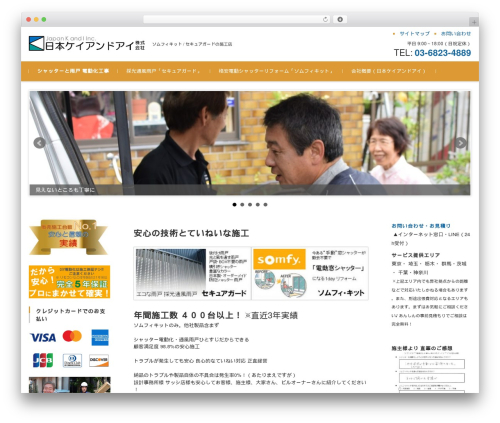Click the download icon beside address bar
This screenshot has width=500, height=423.
coord(340,19)
